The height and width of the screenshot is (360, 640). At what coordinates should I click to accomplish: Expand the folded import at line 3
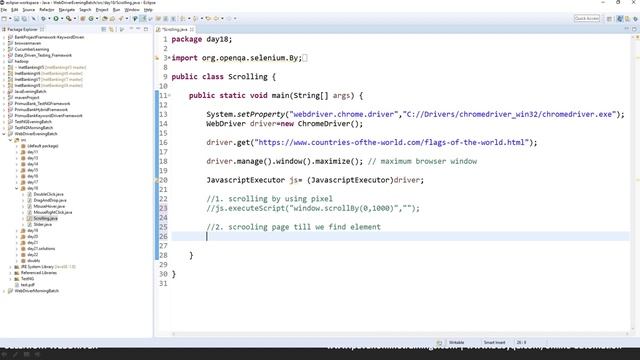(169, 58)
